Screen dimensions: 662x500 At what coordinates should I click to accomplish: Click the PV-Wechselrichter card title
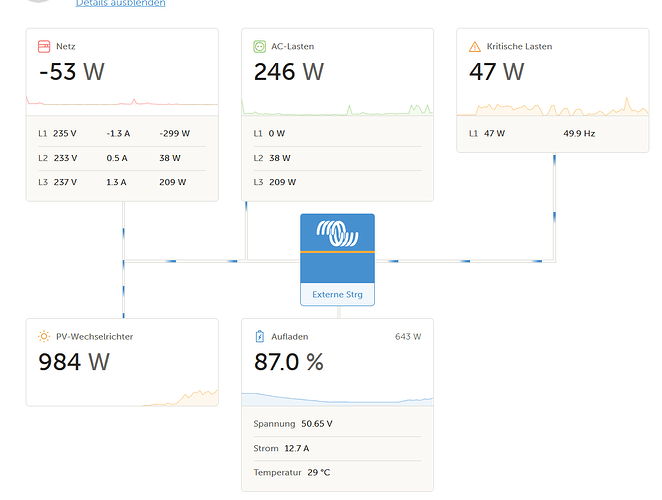tap(95, 337)
